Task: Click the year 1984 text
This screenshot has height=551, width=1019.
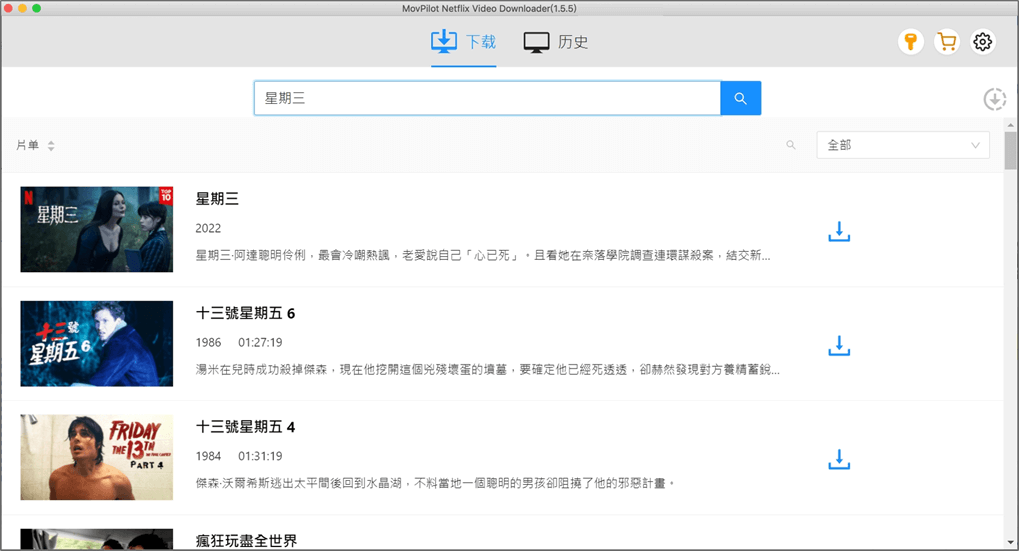Action: [x=208, y=456]
